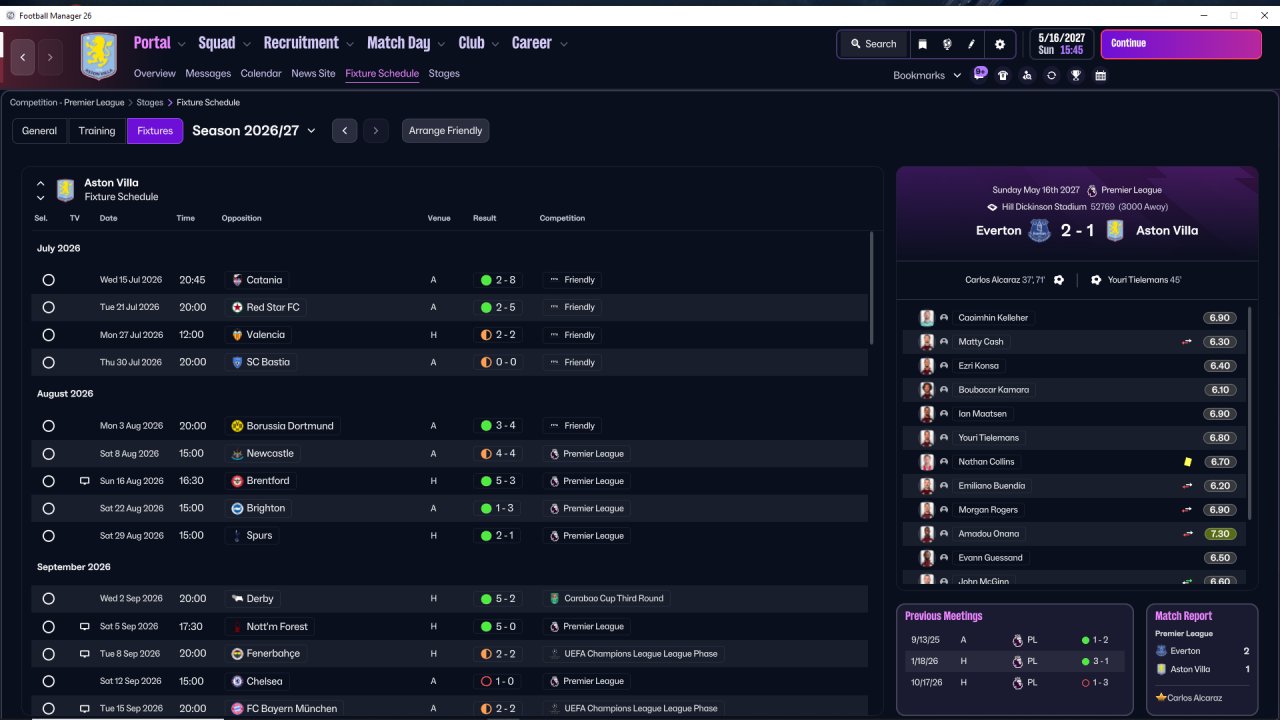Click Amadou Onana's player portrait
The height and width of the screenshot is (720, 1280).
927,534
